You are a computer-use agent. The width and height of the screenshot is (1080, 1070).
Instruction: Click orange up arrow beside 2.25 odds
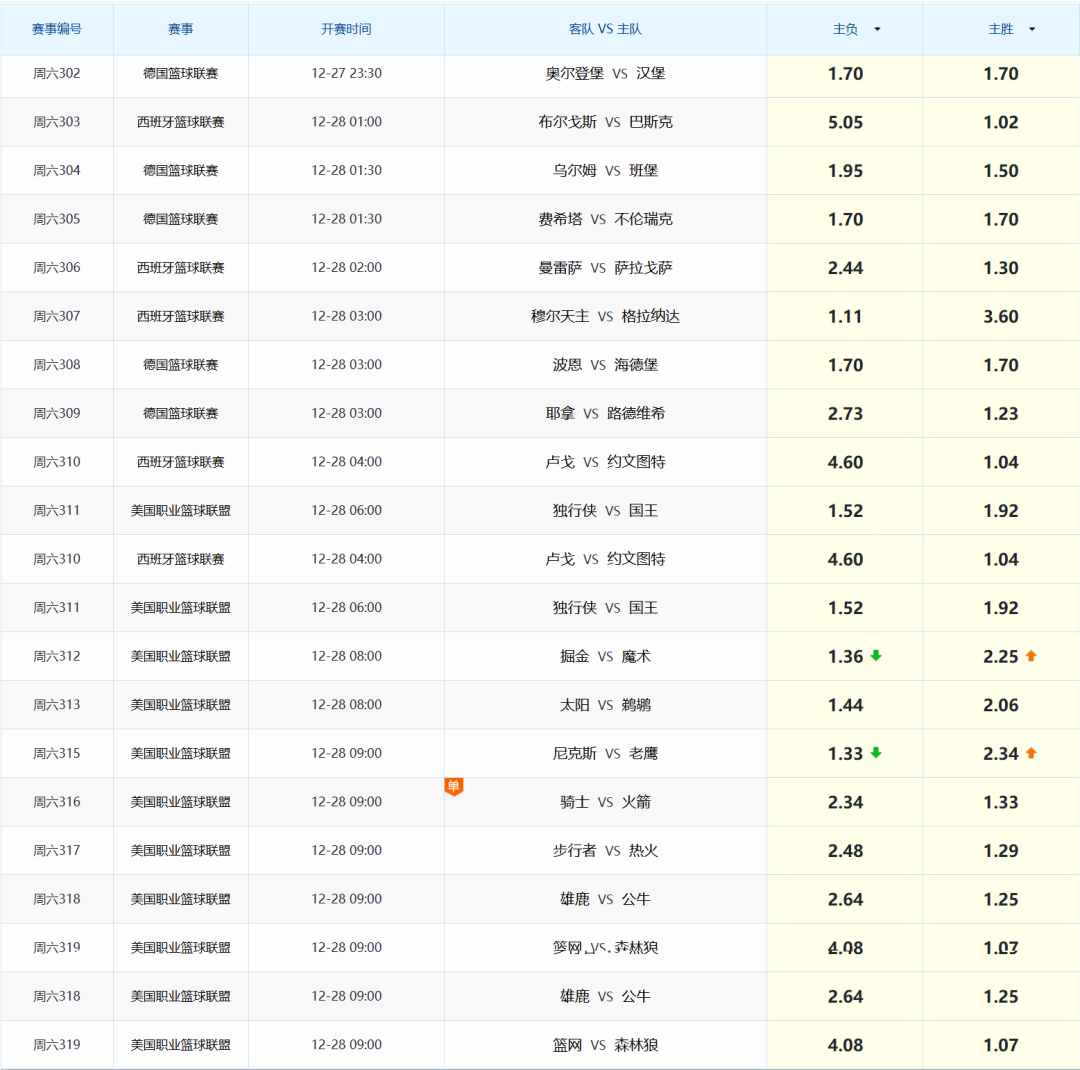coord(1031,655)
